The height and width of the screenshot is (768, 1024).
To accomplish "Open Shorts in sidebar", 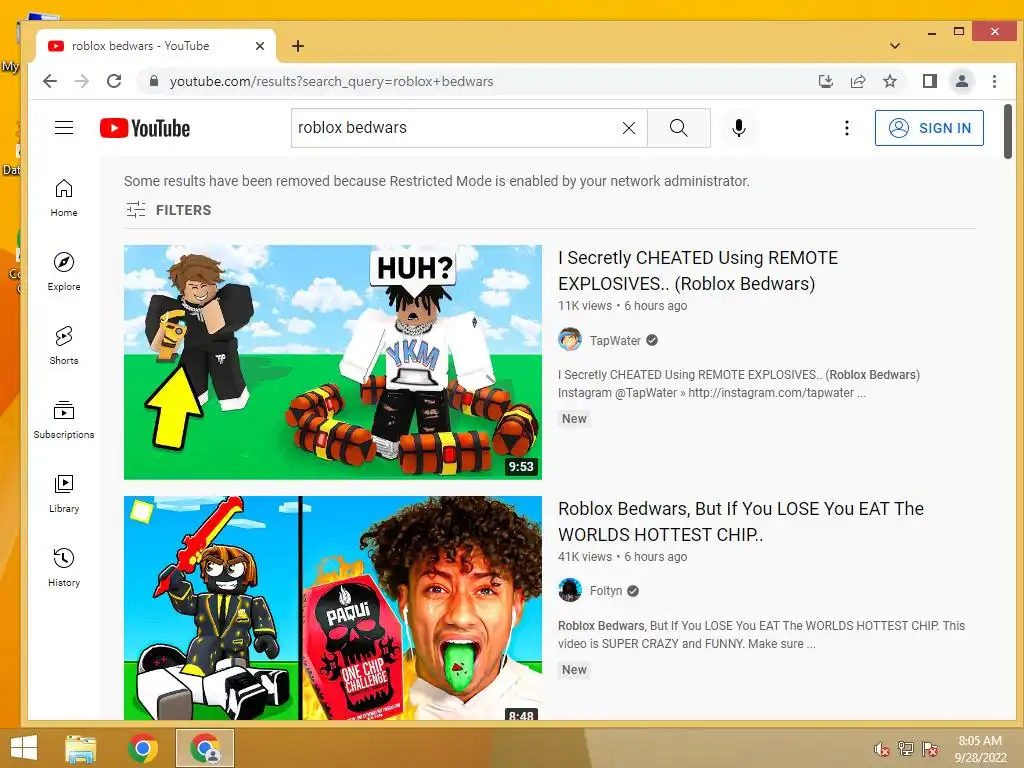I will click(64, 345).
